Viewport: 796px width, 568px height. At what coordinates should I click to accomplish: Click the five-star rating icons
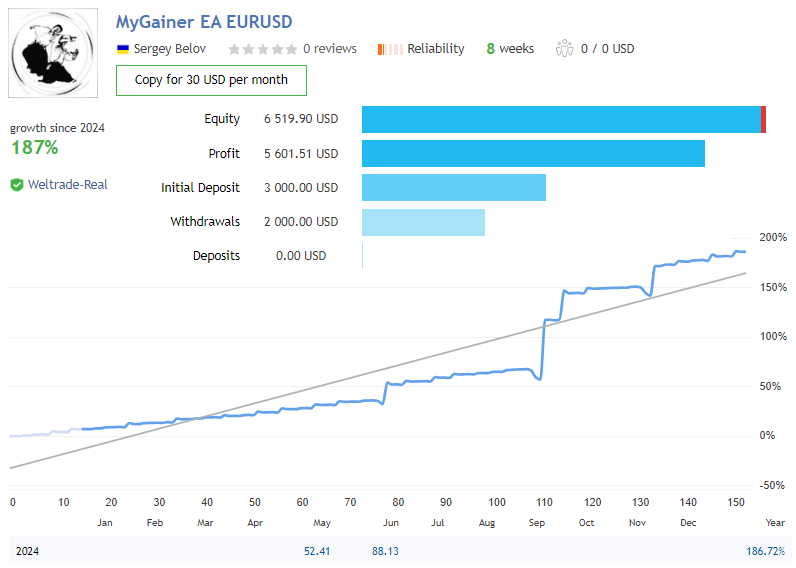pyautogui.click(x=262, y=49)
